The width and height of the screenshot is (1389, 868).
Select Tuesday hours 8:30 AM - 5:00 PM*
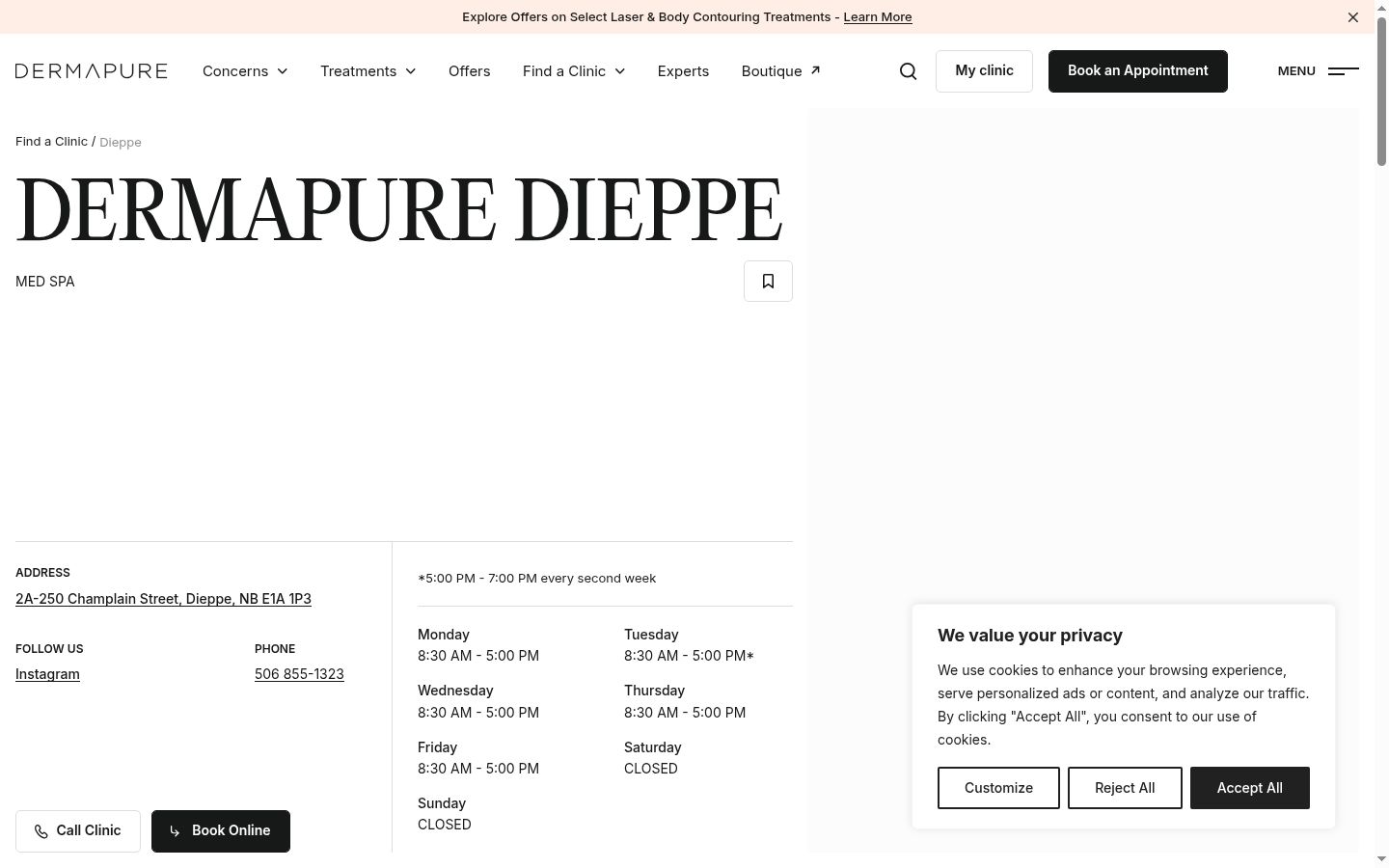pyautogui.click(x=689, y=656)
